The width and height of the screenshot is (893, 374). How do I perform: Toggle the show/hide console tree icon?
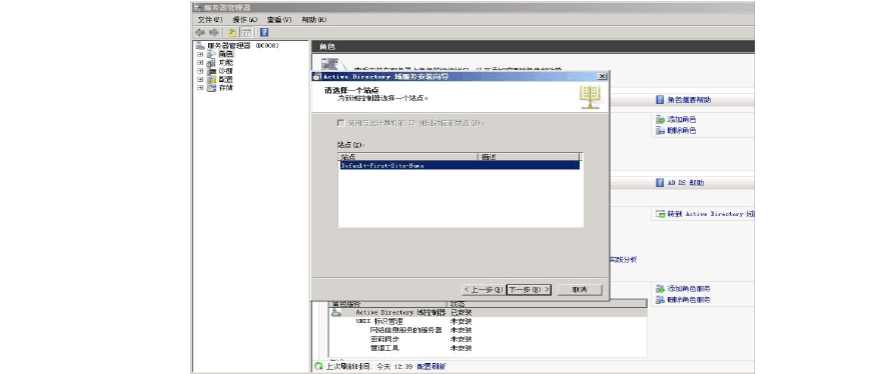[246, 32]
